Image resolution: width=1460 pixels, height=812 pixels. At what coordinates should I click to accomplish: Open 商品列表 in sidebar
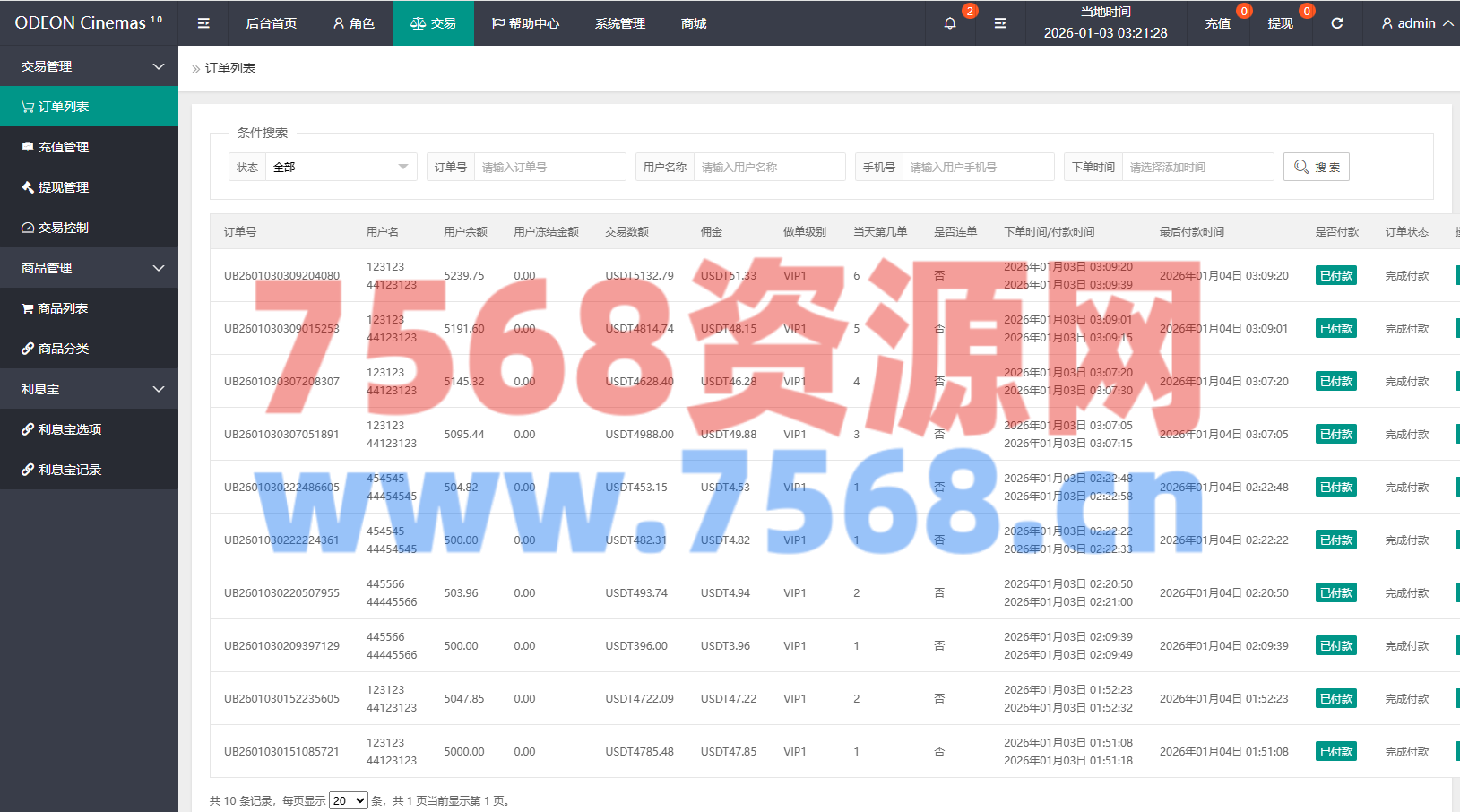coord(63,308)
